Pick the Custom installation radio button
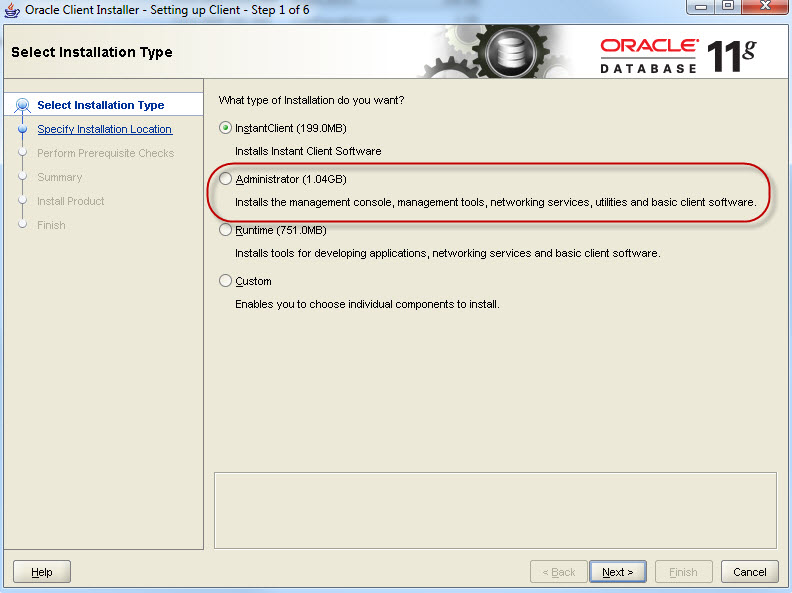This screenshot has width=792, height=593. 225,281
